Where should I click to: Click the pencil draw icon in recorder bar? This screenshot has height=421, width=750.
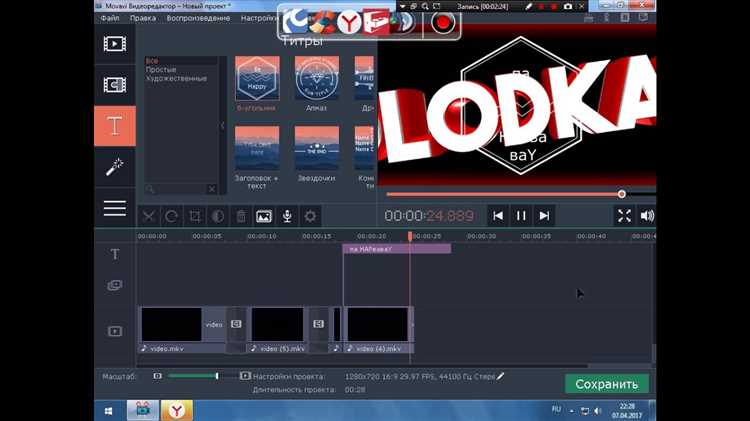pos(529,7)
